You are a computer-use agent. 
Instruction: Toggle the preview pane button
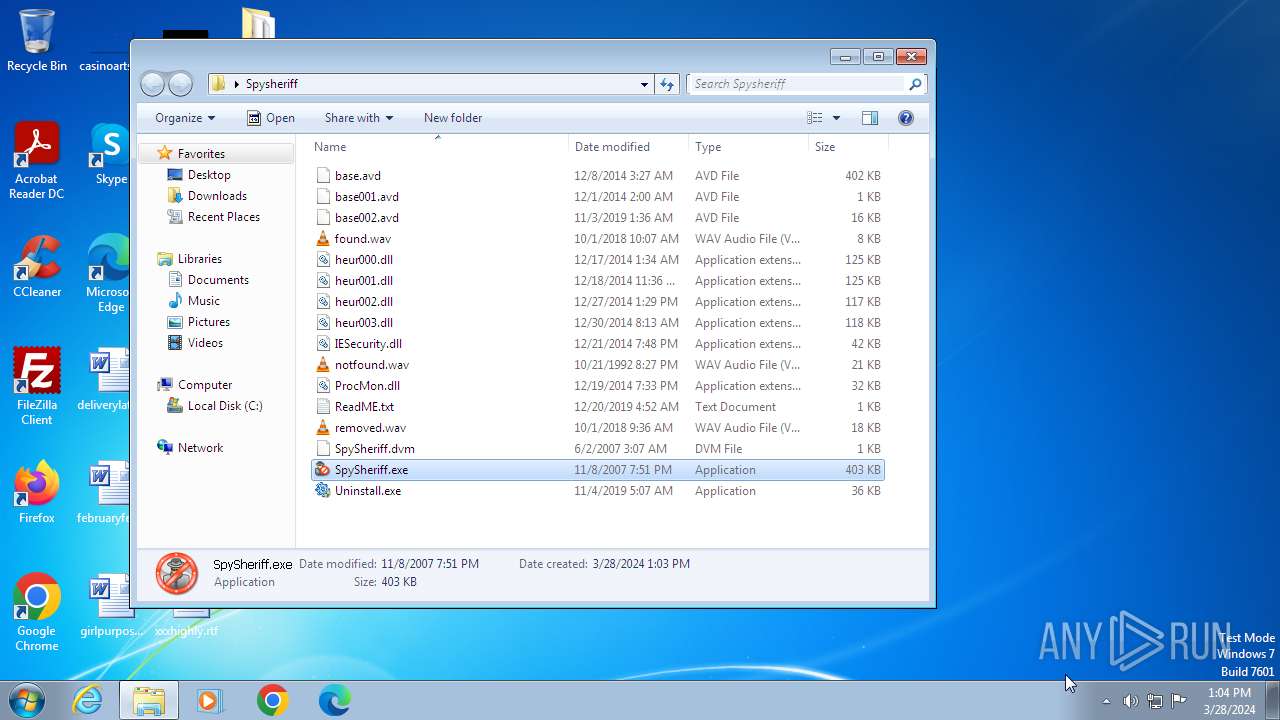point(870,118)
